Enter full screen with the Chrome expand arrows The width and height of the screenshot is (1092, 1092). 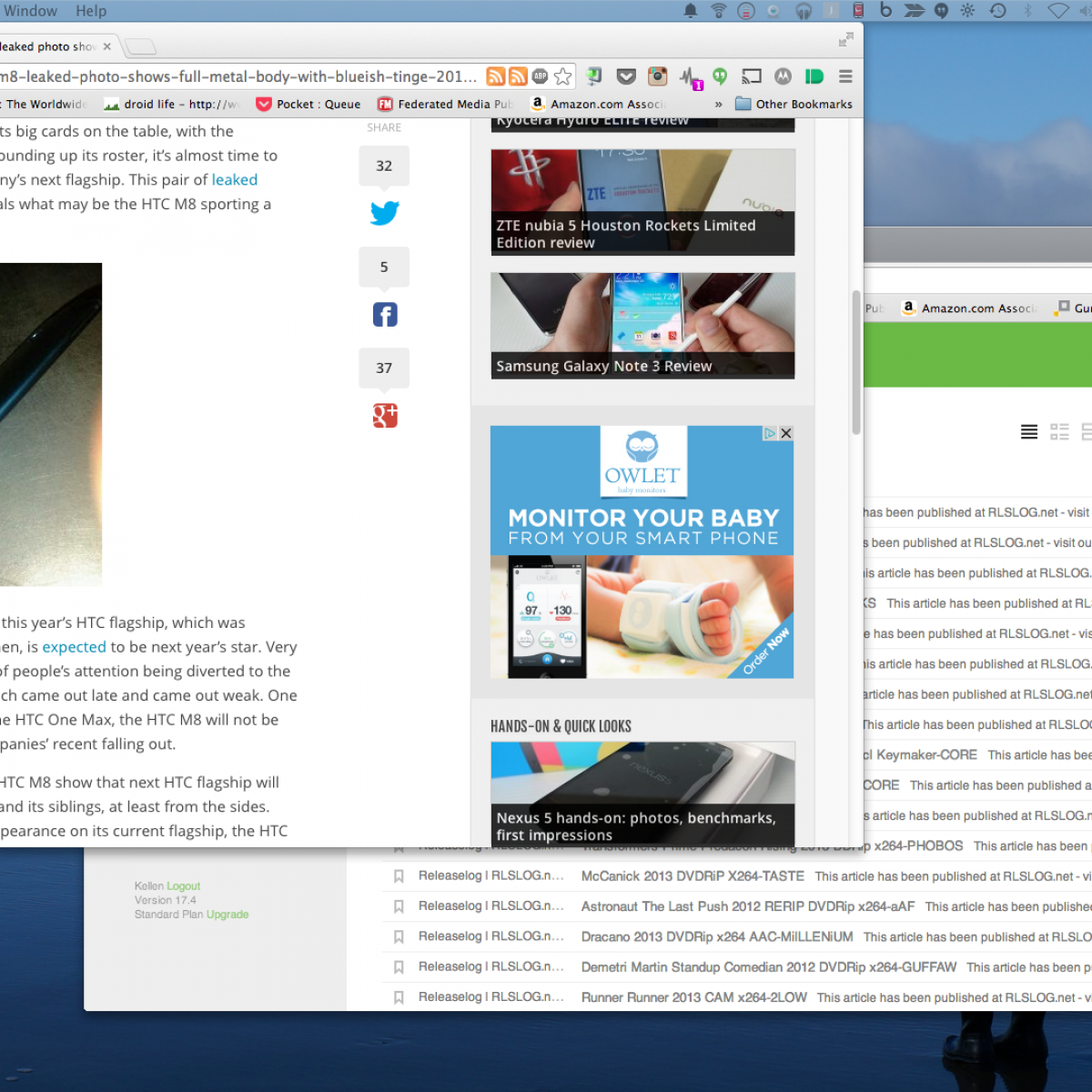[x=846, y=39]
